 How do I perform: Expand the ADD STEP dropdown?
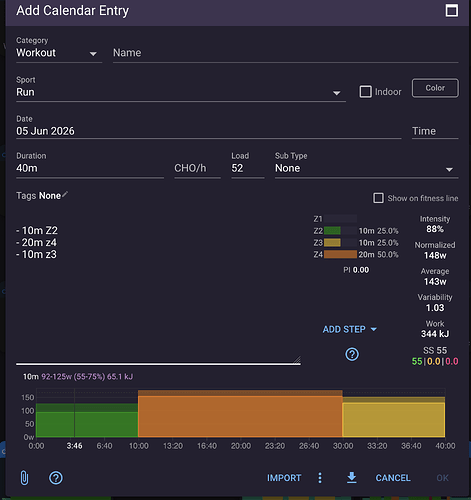tap(350, 329)
